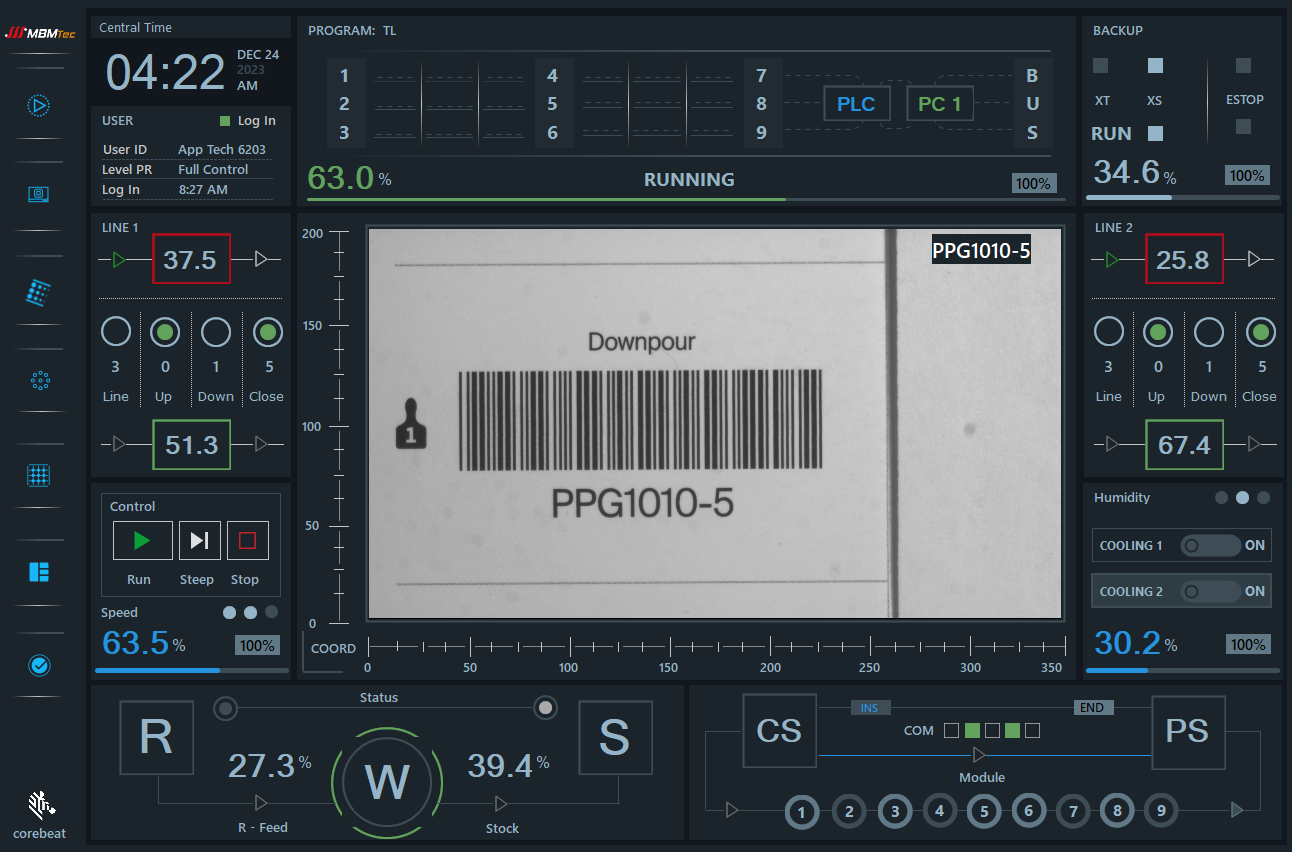The width and height of the screenshot is (1292, 852).
Task: Select module number 9 circle
Action: [1160, 810]
